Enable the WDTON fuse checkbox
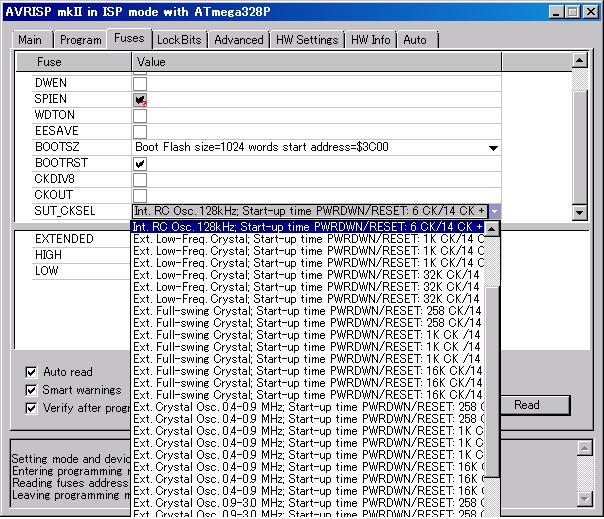This screenshot has width=604, height=519. [140, 116]
